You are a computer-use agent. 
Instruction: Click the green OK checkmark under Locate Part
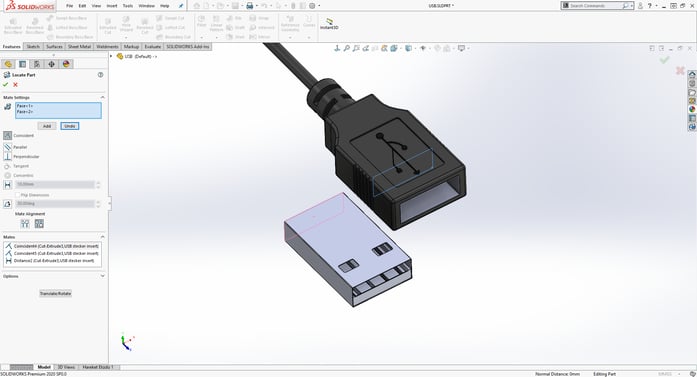coord(5,84)
